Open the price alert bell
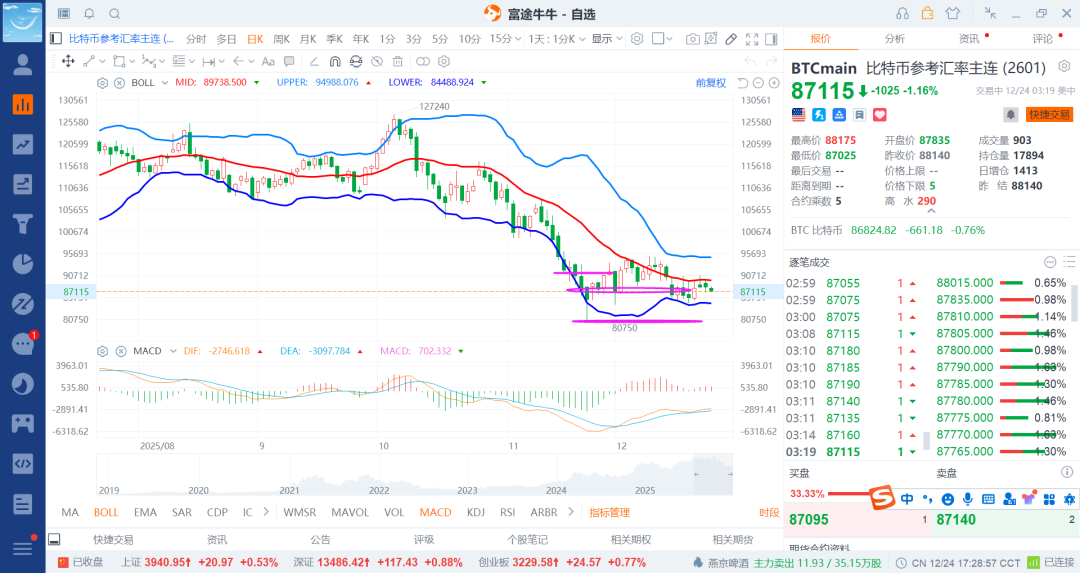 1010,115
